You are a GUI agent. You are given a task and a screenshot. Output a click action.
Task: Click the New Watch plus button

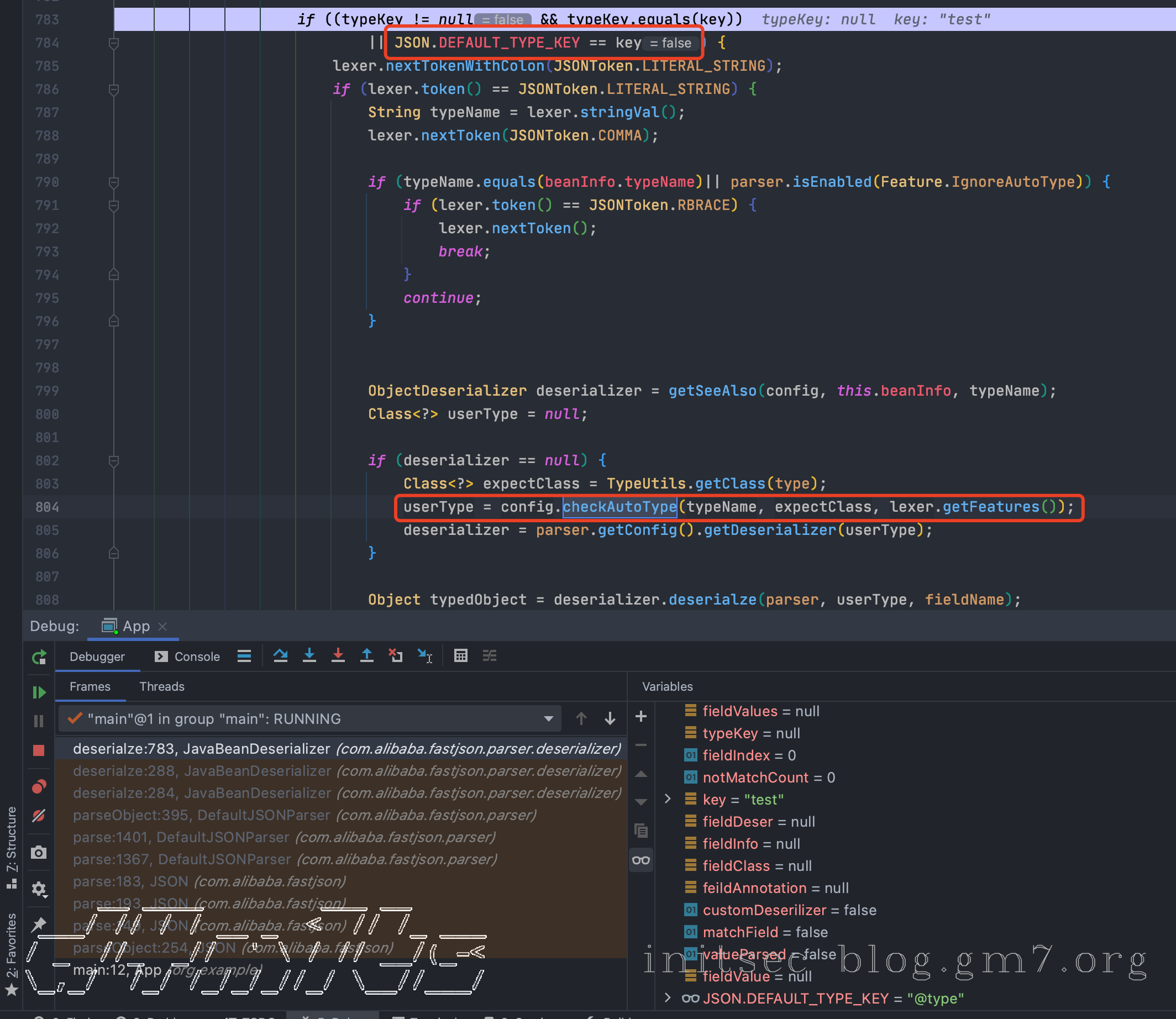click(x=641, y=717)
